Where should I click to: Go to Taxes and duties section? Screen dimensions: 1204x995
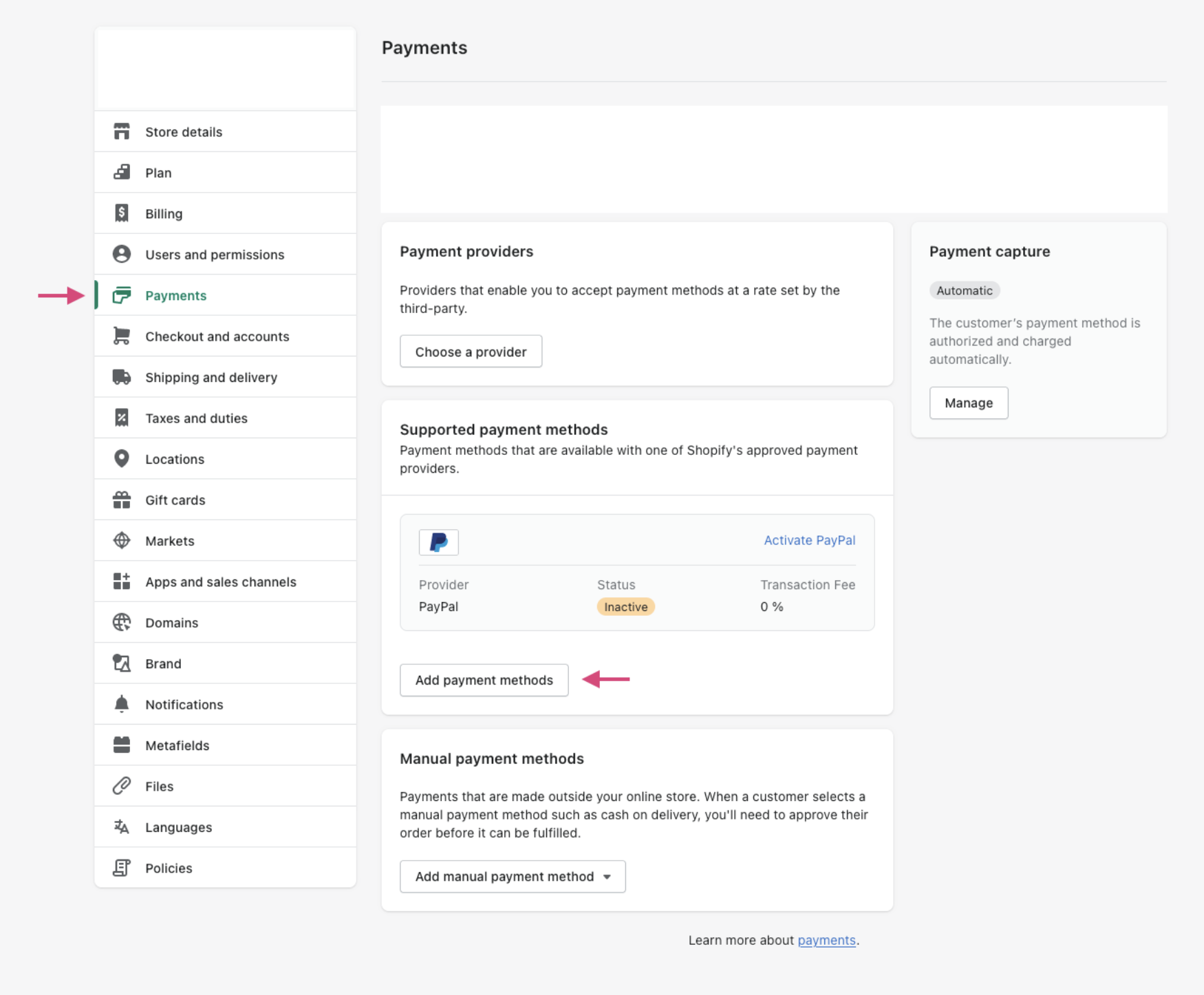click(196, 418)
